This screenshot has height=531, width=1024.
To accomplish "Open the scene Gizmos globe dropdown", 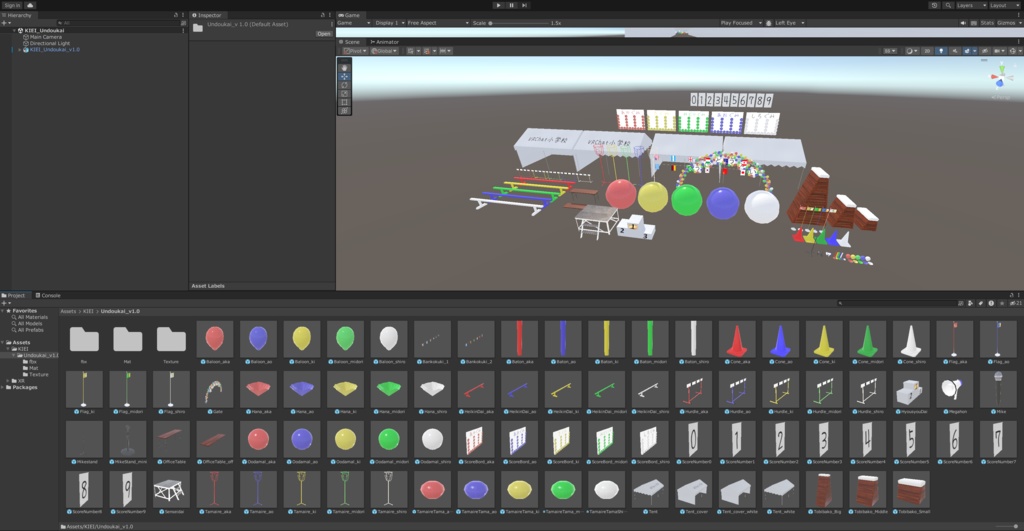I will click(x=1014, y=51).
